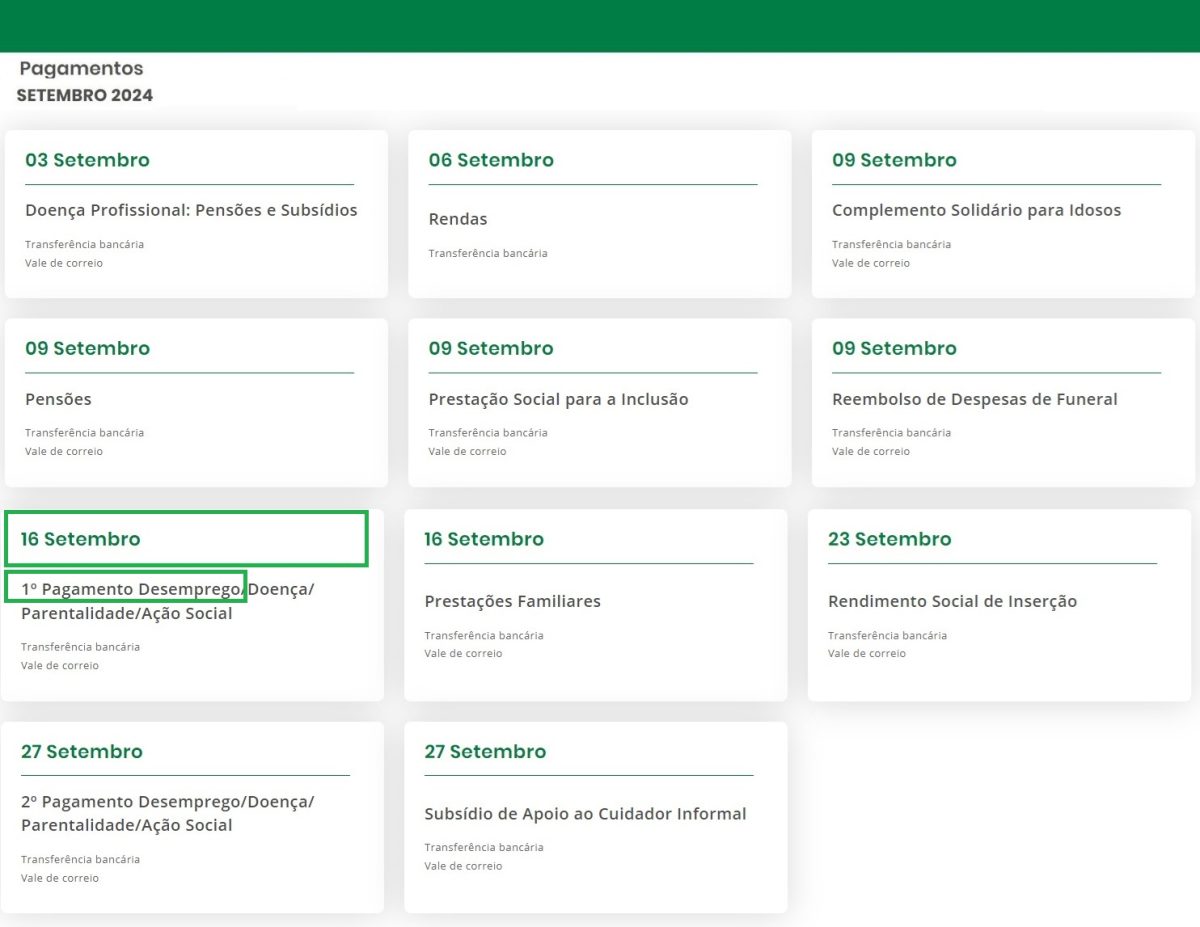1200x927 pixels.
Task: Open the "Prestações Familiares" title
Action: point(512,602)
